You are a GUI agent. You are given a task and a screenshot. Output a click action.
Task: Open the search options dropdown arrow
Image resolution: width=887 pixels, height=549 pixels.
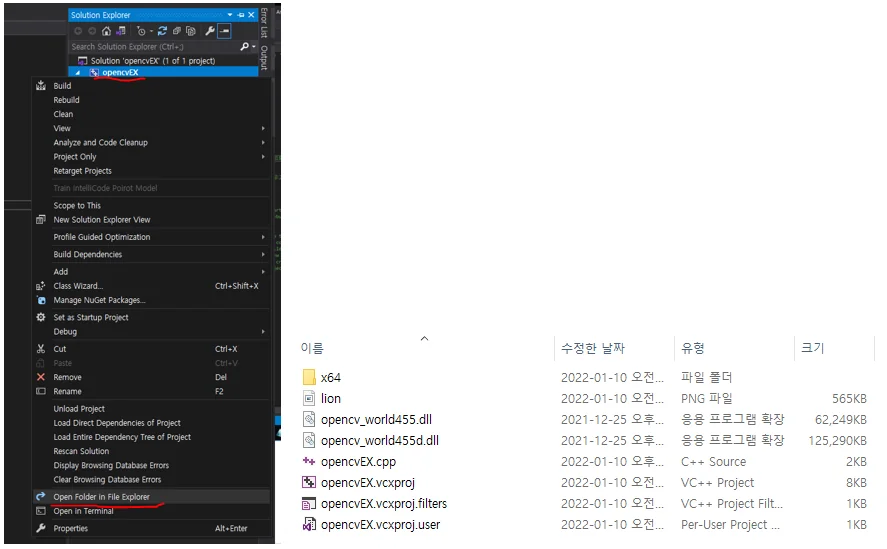(x=254, y=46)
